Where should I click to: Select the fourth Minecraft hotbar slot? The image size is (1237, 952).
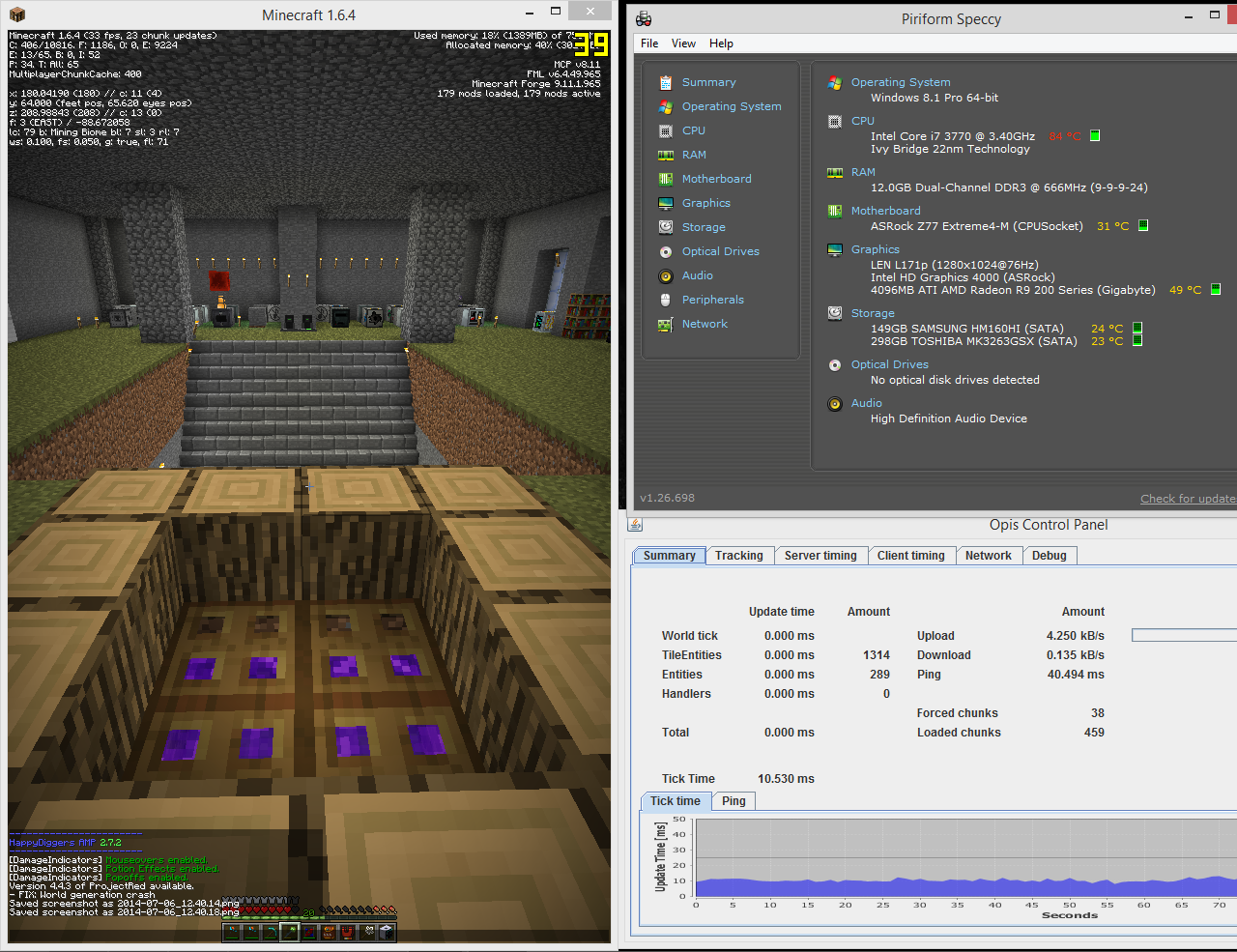(x=289, y=932)
